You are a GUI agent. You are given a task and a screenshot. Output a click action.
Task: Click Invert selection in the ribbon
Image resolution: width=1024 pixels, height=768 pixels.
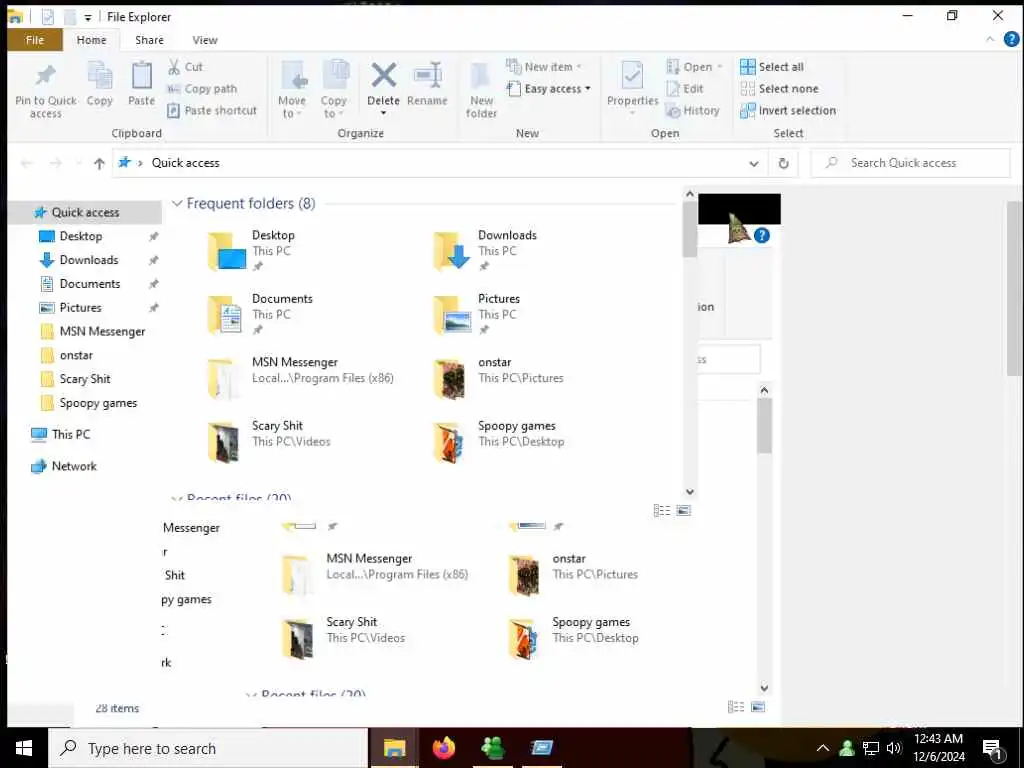[788, 110]
